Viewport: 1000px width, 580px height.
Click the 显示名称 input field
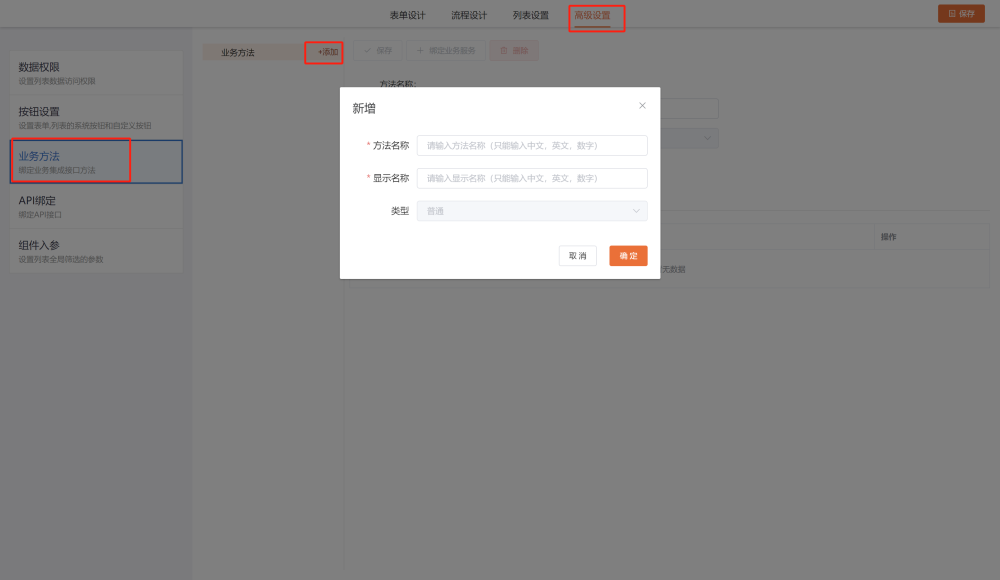click(532, 179)
